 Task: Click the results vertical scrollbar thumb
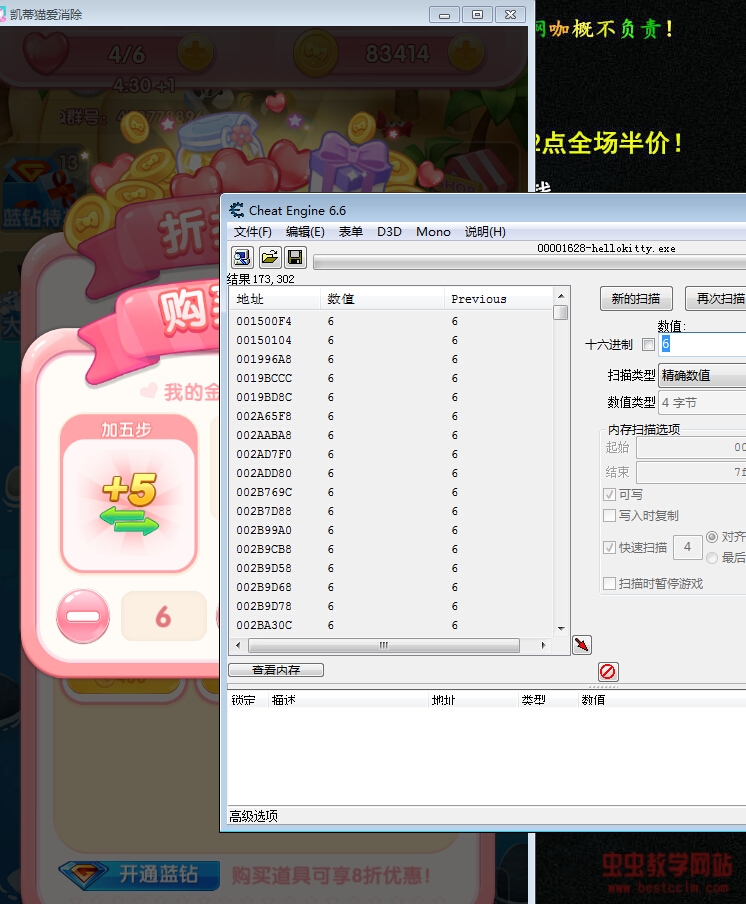click(560, 312)
